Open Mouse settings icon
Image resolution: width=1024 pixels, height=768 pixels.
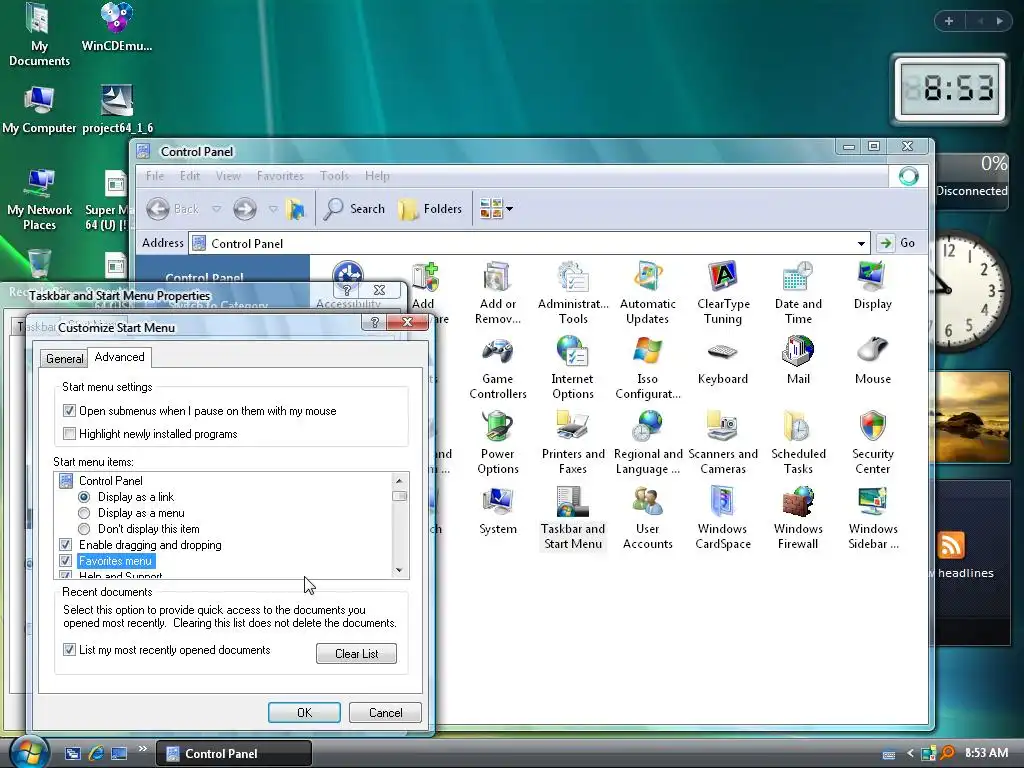click(872, 361)
